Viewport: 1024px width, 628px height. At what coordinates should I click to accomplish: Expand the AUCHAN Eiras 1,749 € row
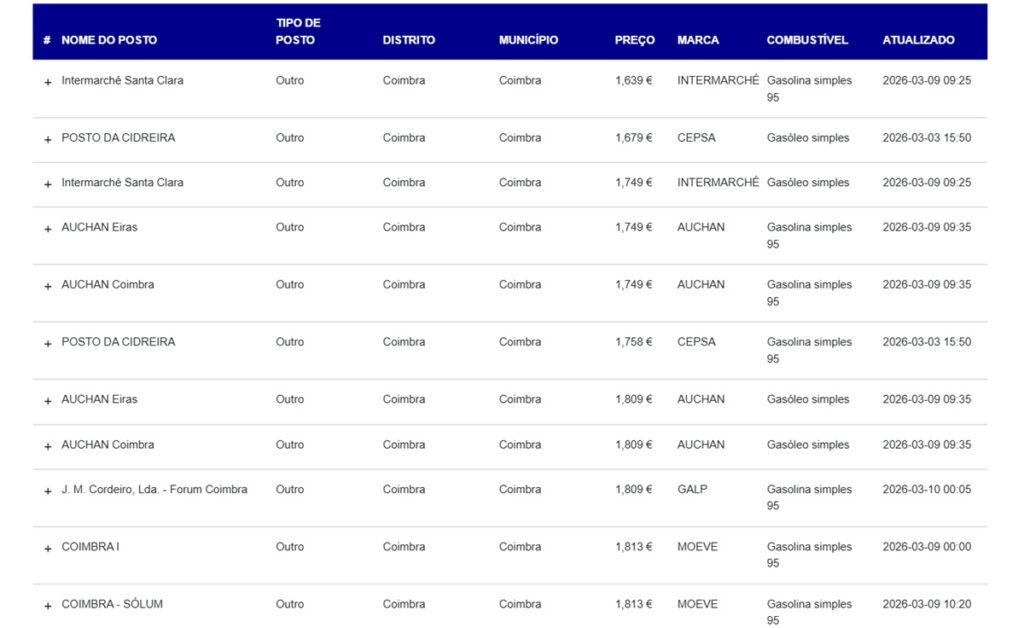[x=47, y=229]
